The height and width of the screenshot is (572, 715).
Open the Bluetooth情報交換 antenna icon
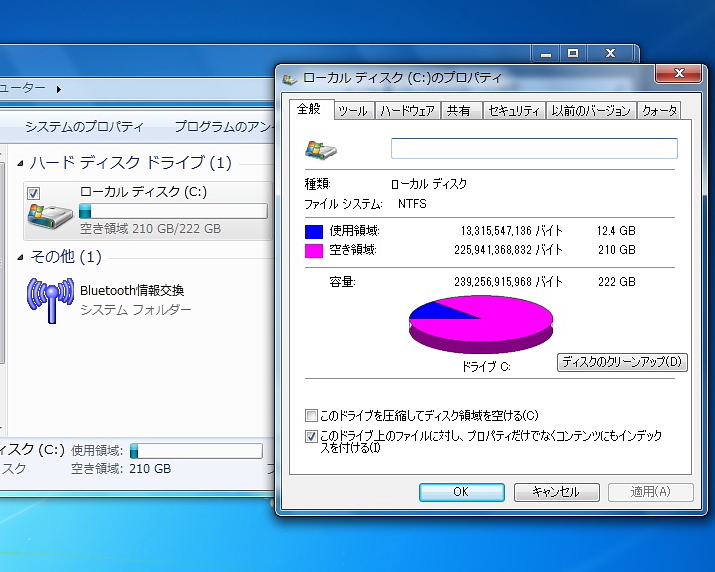[50, 300]
